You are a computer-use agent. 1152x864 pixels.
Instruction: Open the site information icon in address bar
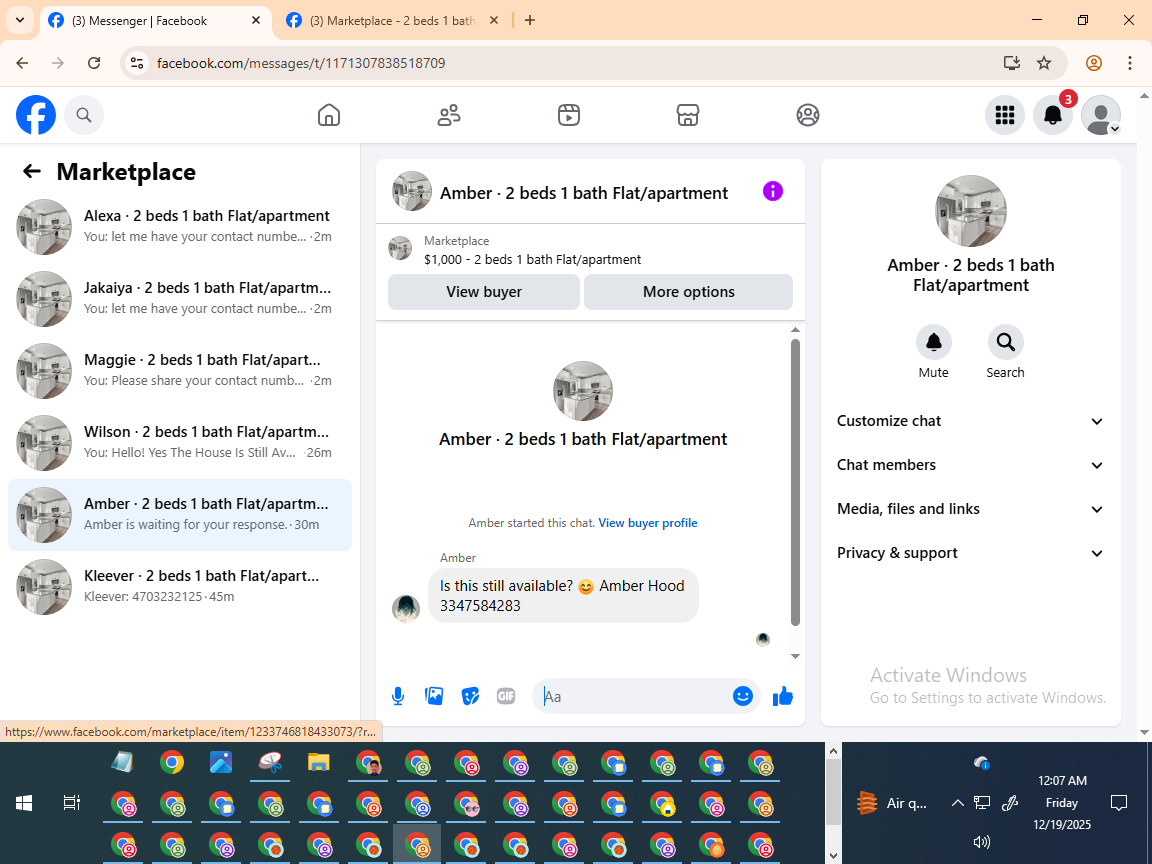[x=137, y=63]
